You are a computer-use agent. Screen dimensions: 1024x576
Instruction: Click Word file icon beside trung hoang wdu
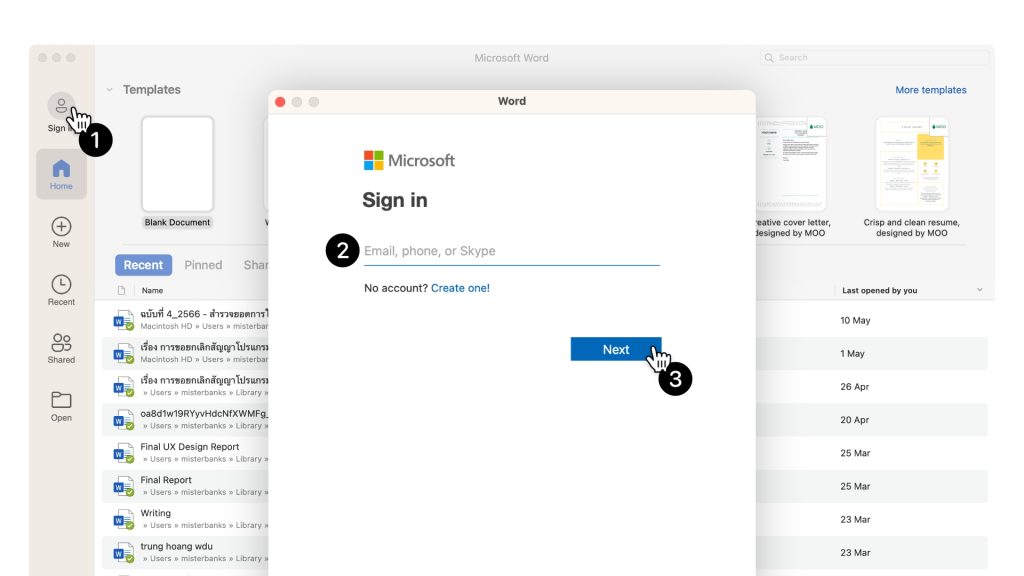point(123,553)
